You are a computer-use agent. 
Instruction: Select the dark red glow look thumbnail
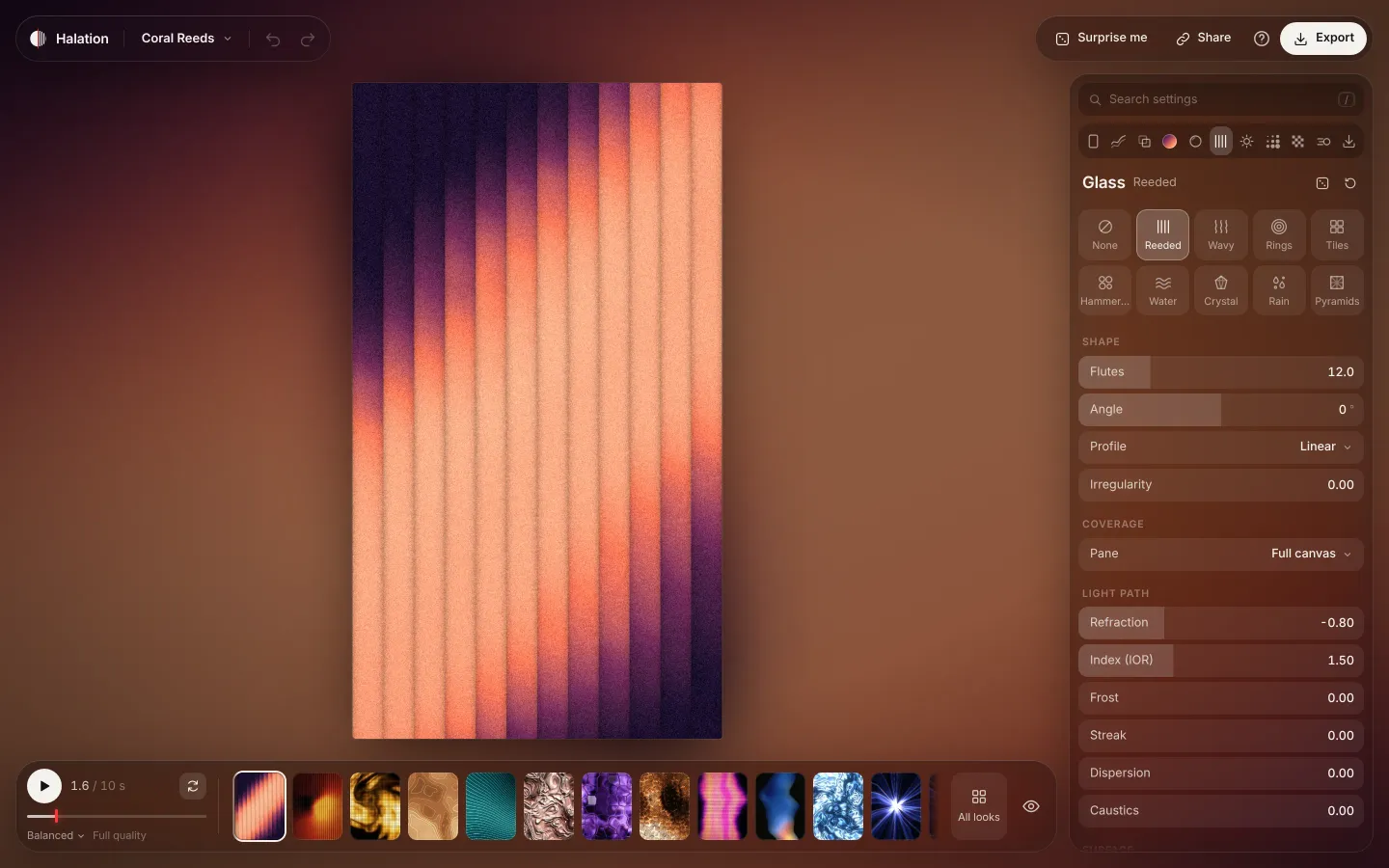click(317, 806)
